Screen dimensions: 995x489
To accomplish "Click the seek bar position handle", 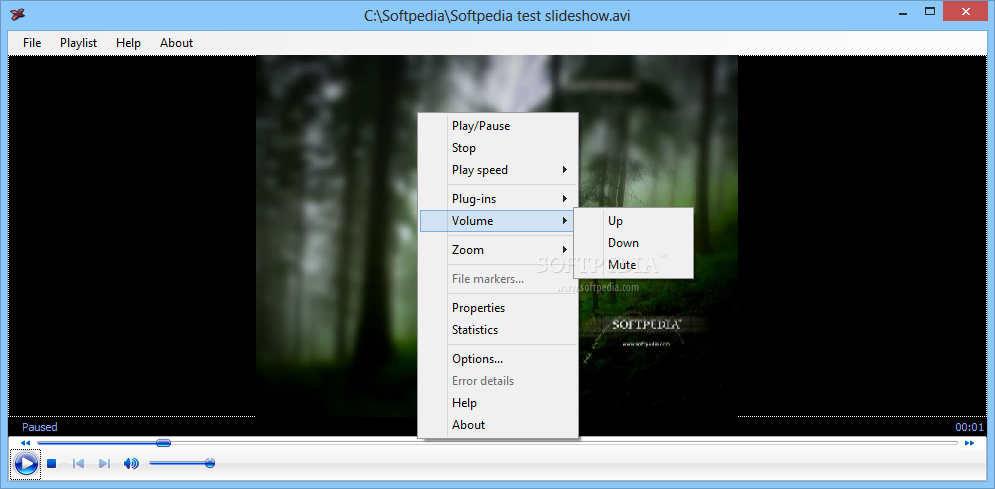I will click(x=163, y=443).
